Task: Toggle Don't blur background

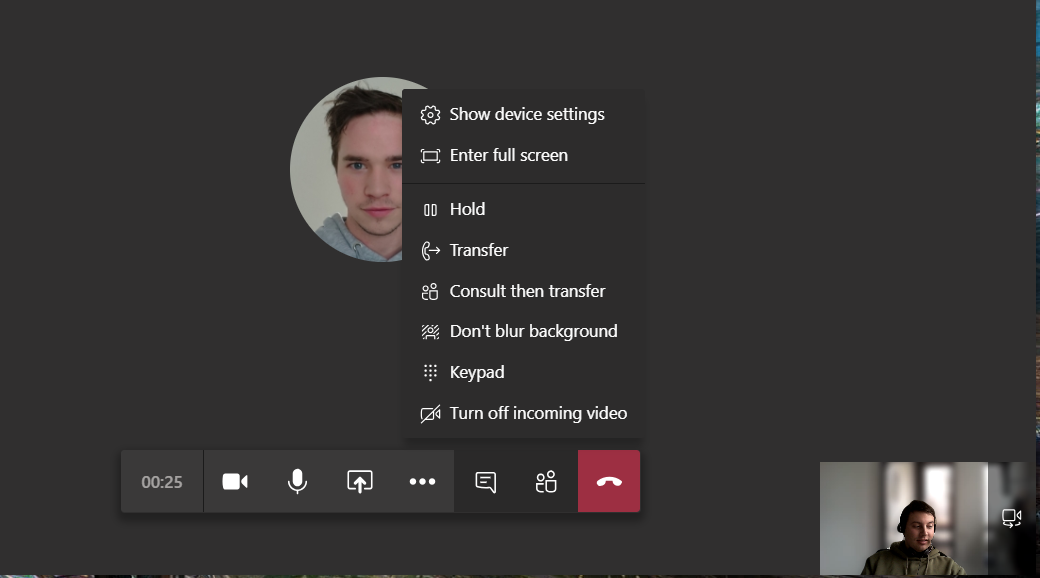Action: [533, 331]
